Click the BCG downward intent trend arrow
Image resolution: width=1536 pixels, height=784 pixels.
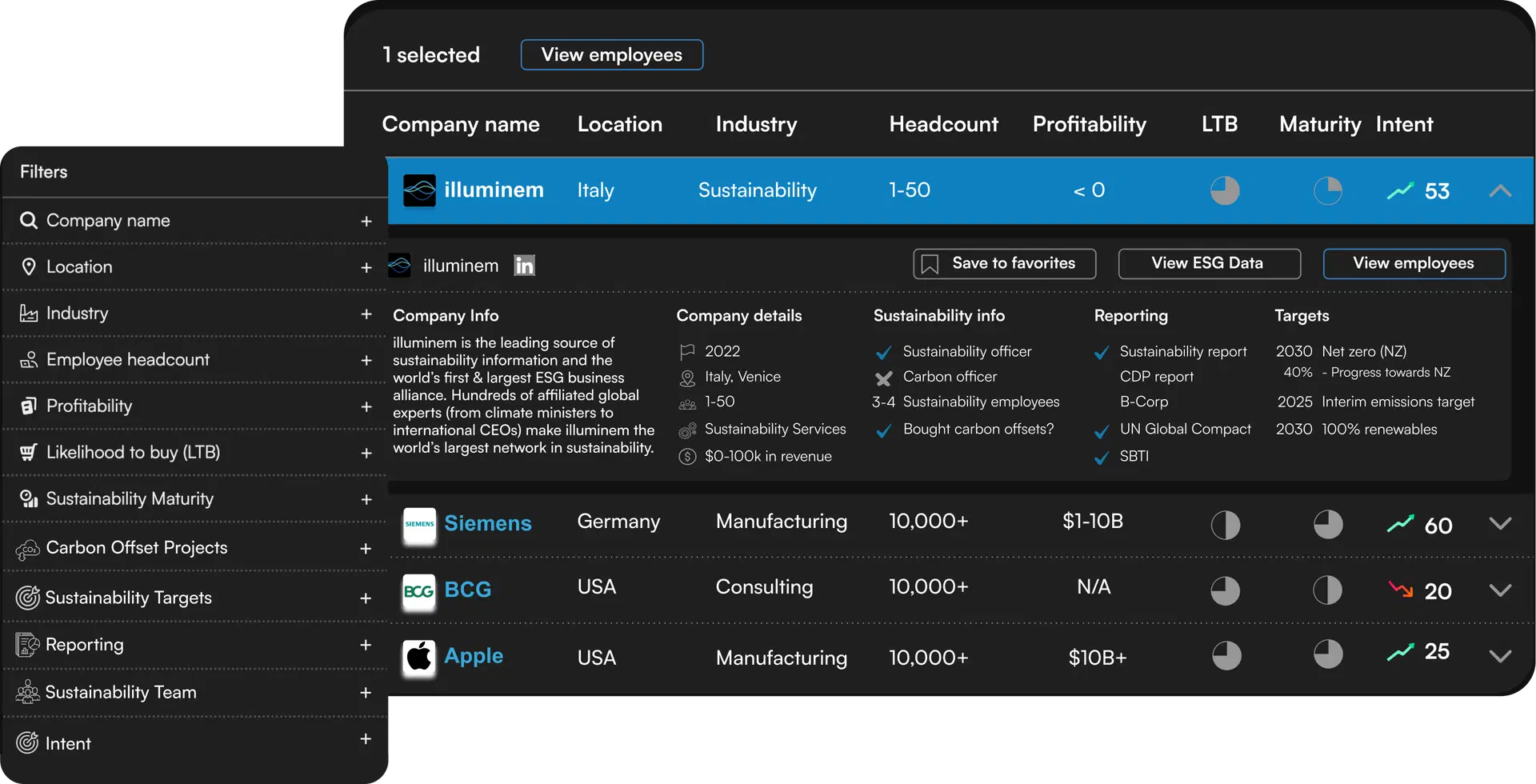point(1401,590)
